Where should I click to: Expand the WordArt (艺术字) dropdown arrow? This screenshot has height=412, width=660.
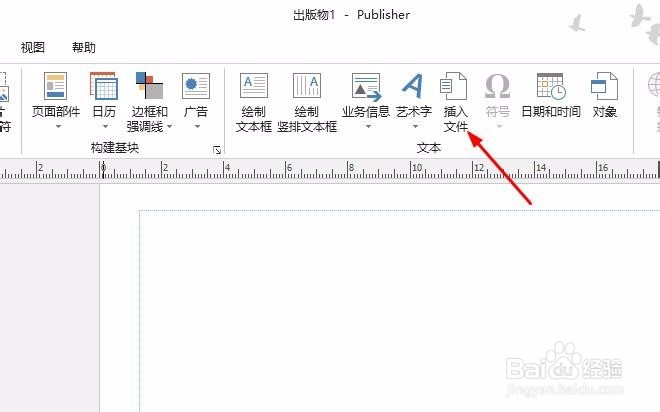(x=415, y=126)
